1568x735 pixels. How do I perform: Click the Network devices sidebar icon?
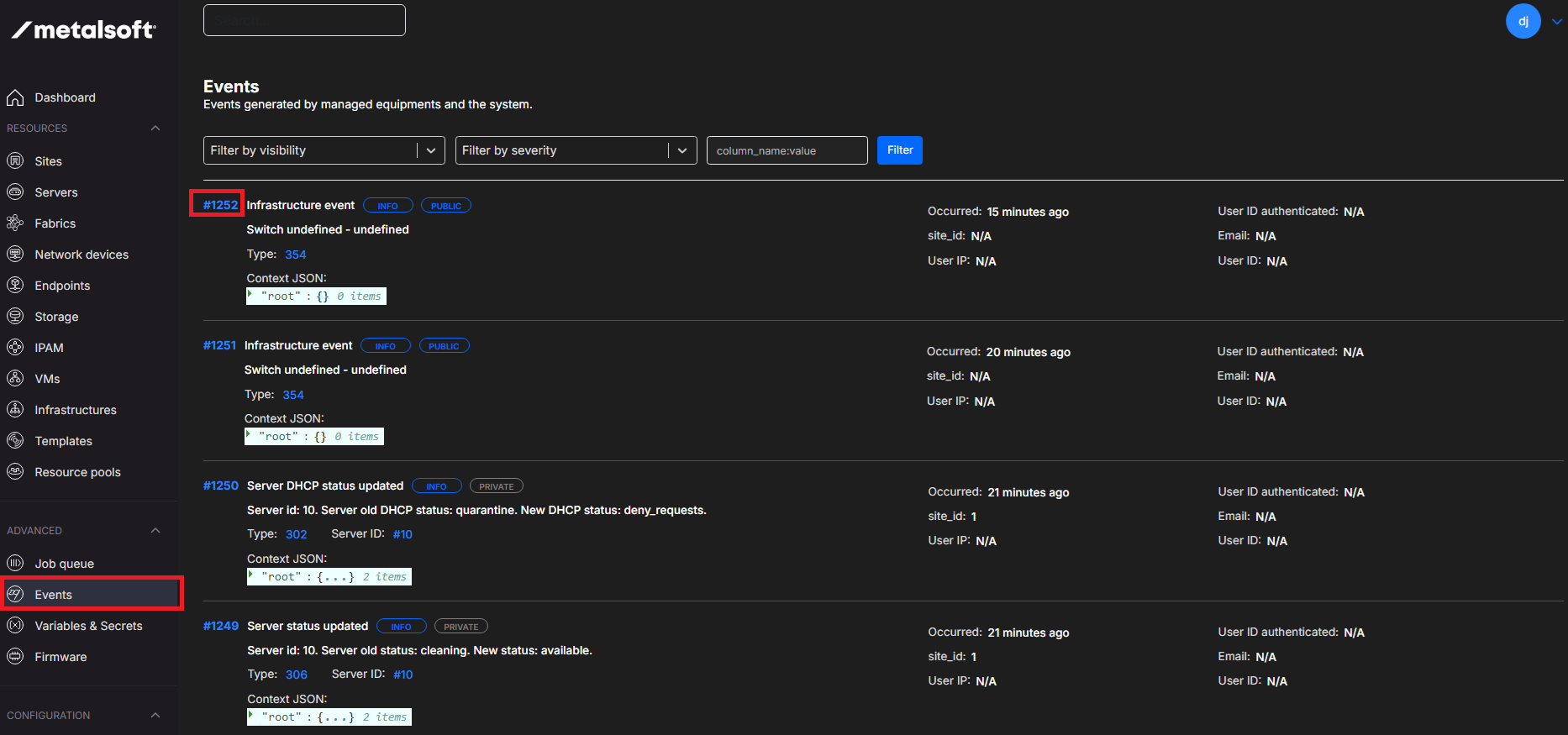15,255
